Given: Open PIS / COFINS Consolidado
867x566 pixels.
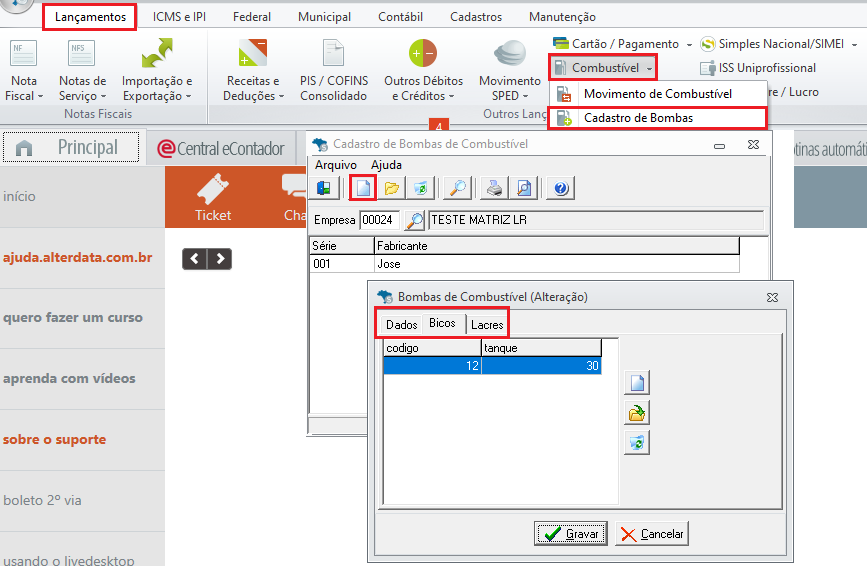Looking at the screenshot, I should [x=333, y=70].
